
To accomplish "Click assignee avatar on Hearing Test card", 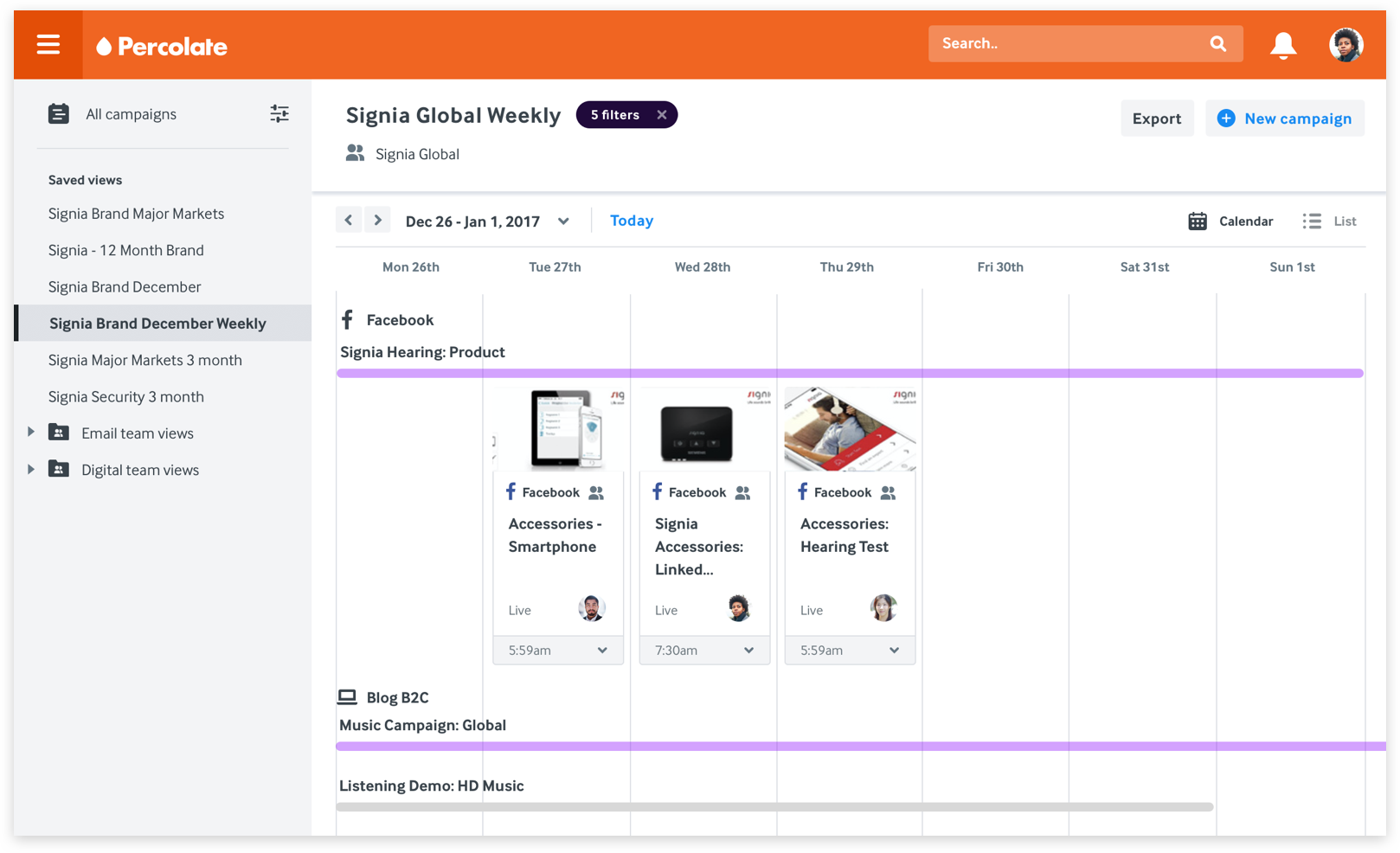I will (883, 608).
